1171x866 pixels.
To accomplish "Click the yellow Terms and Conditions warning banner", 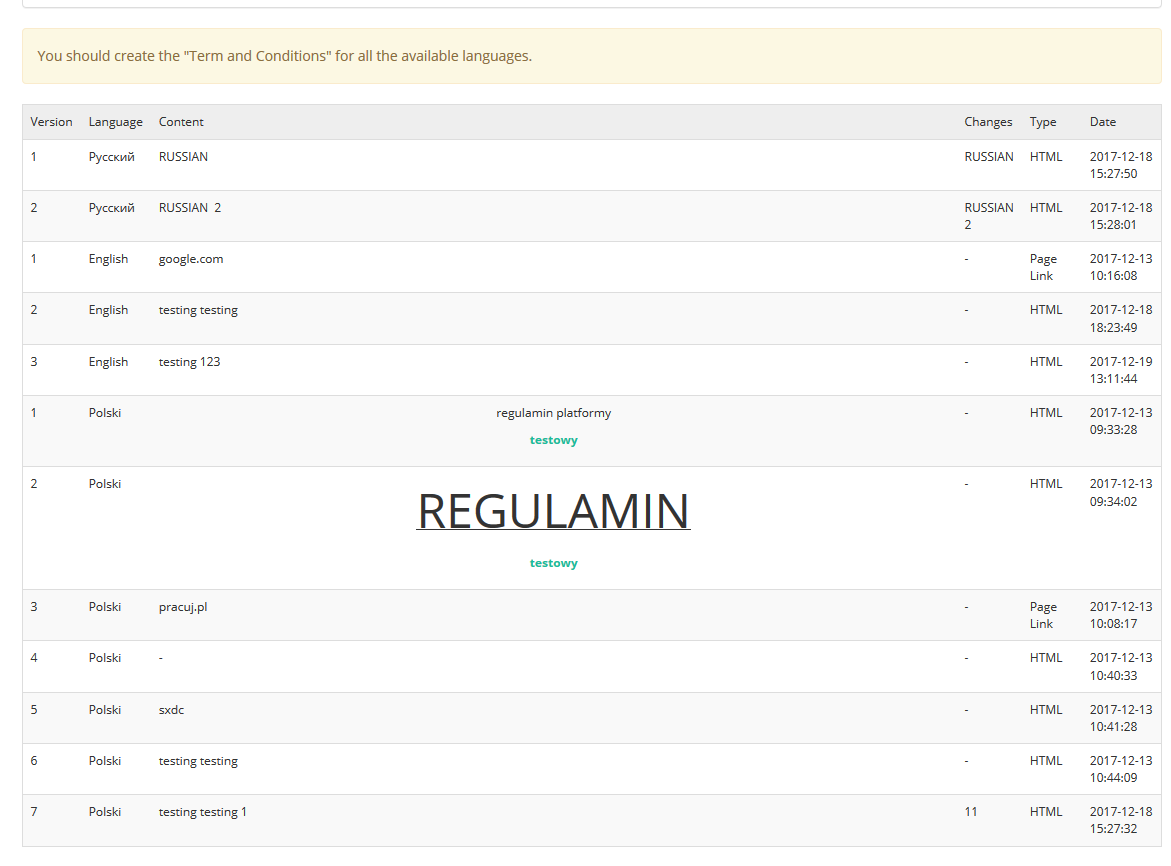I will coord(585,55).
